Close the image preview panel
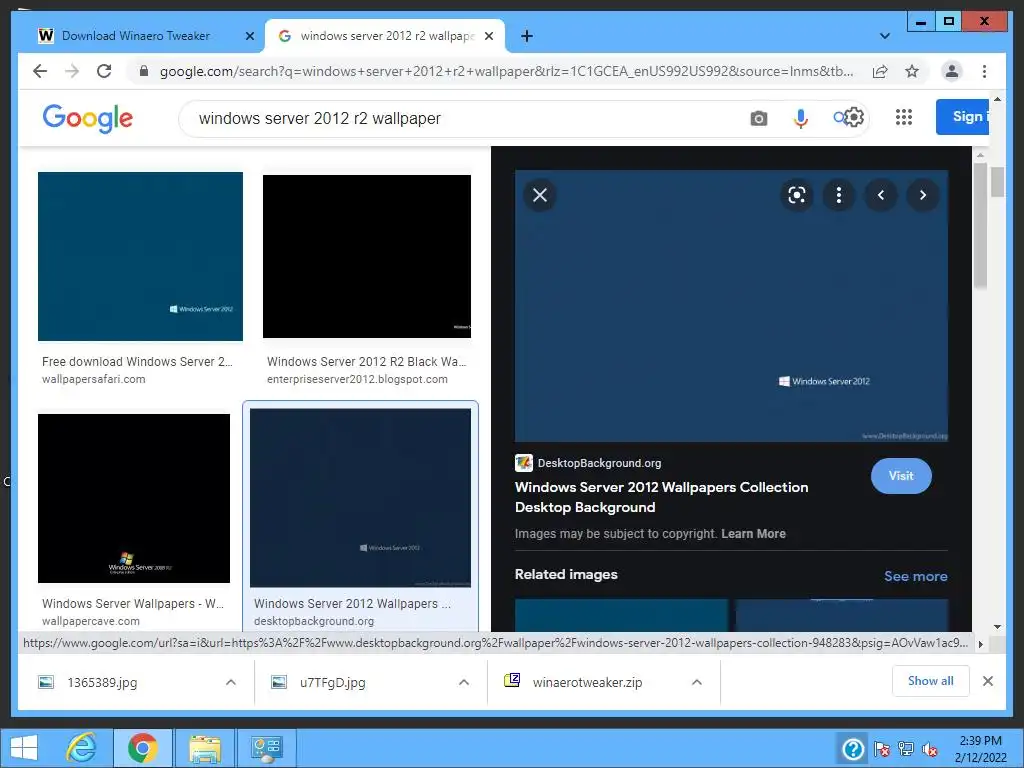The image size is (1024, 768). tap(539, 195)
